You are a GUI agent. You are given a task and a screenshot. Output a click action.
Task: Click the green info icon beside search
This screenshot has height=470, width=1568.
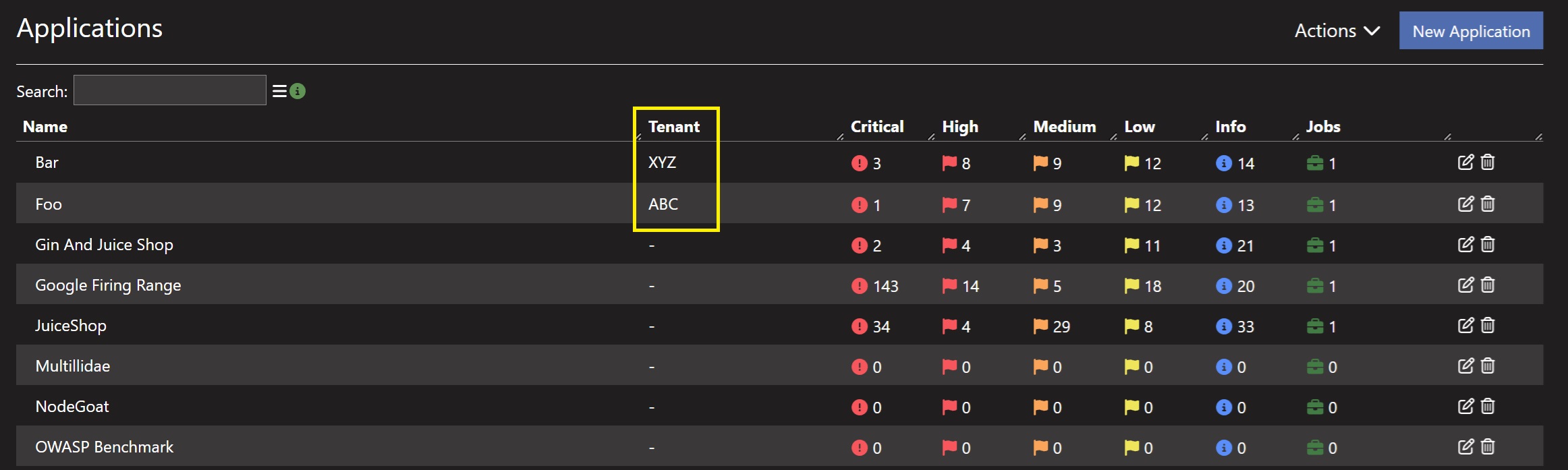298,91
